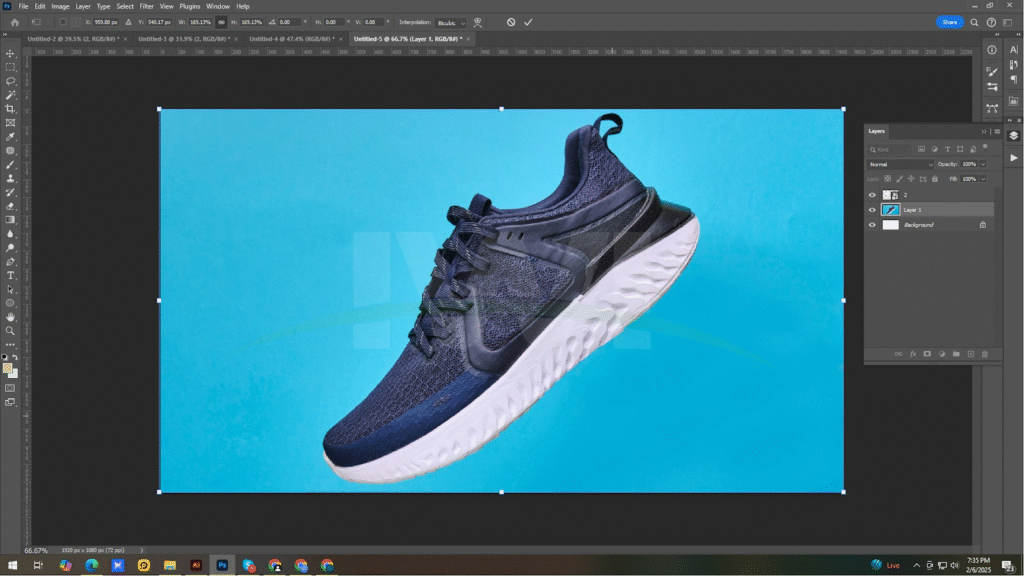
Task: Click the foreground color swatch
Action: 7,368
